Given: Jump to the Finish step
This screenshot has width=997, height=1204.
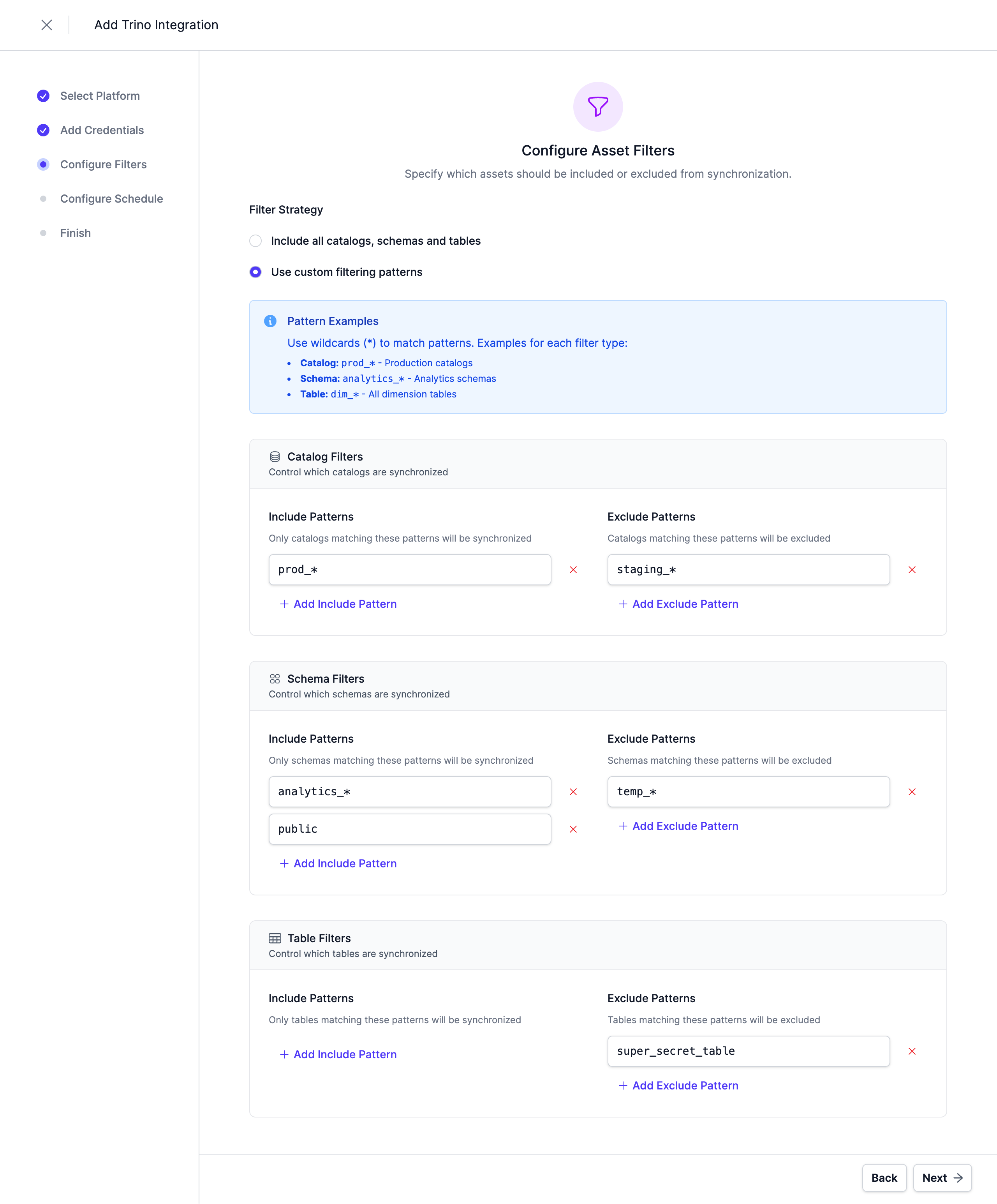Looking at the screenshot, I should (76, 233).
